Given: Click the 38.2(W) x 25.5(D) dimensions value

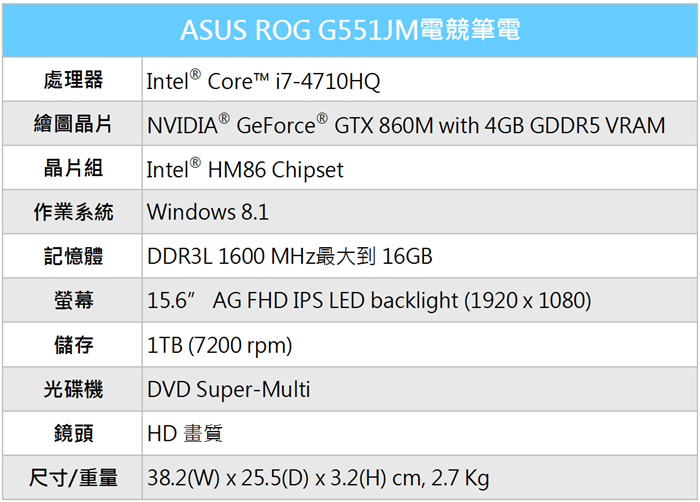Looking at the screenshot, I should point(318,478).
